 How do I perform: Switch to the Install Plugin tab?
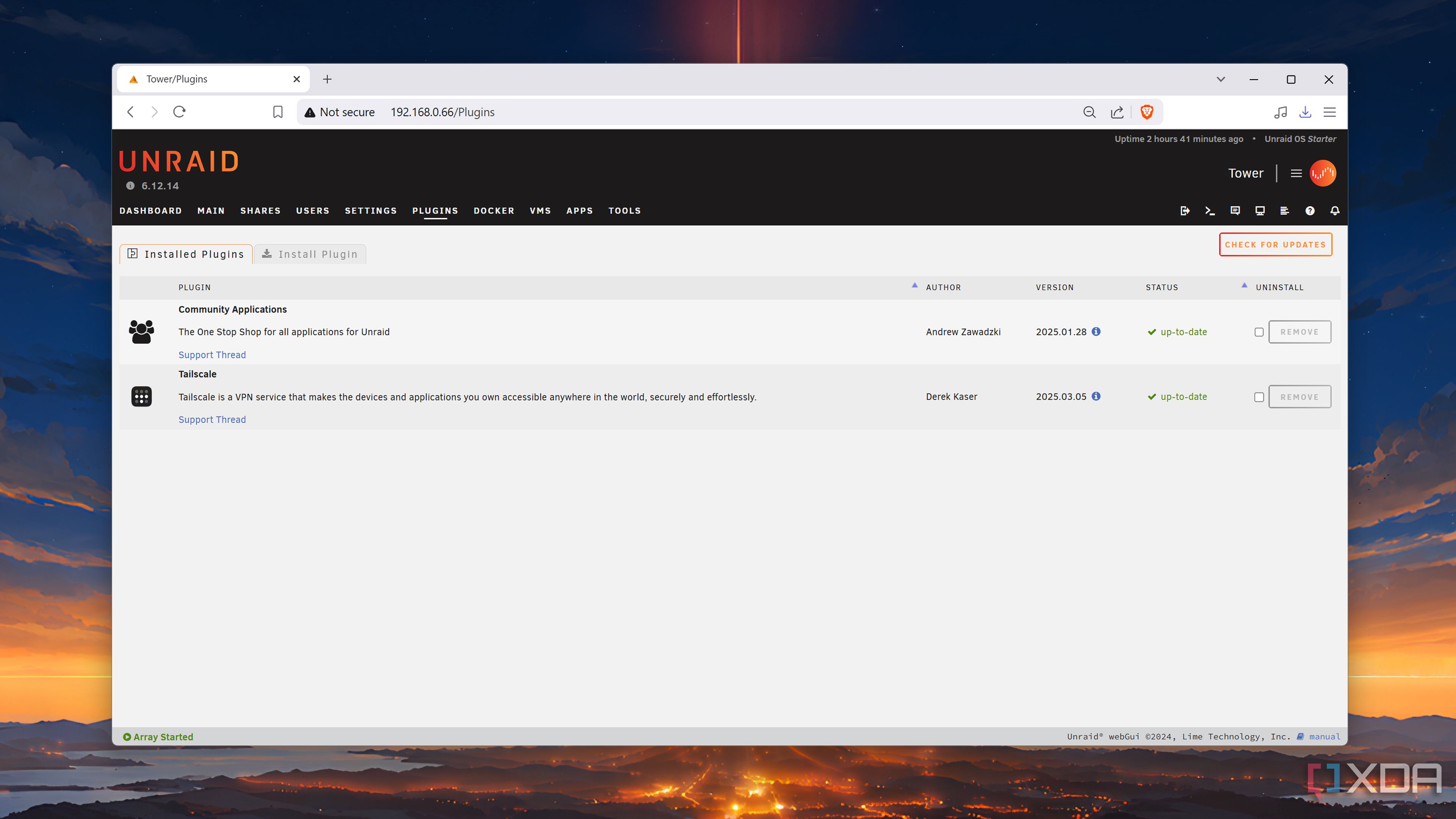[x=310, y=254]
